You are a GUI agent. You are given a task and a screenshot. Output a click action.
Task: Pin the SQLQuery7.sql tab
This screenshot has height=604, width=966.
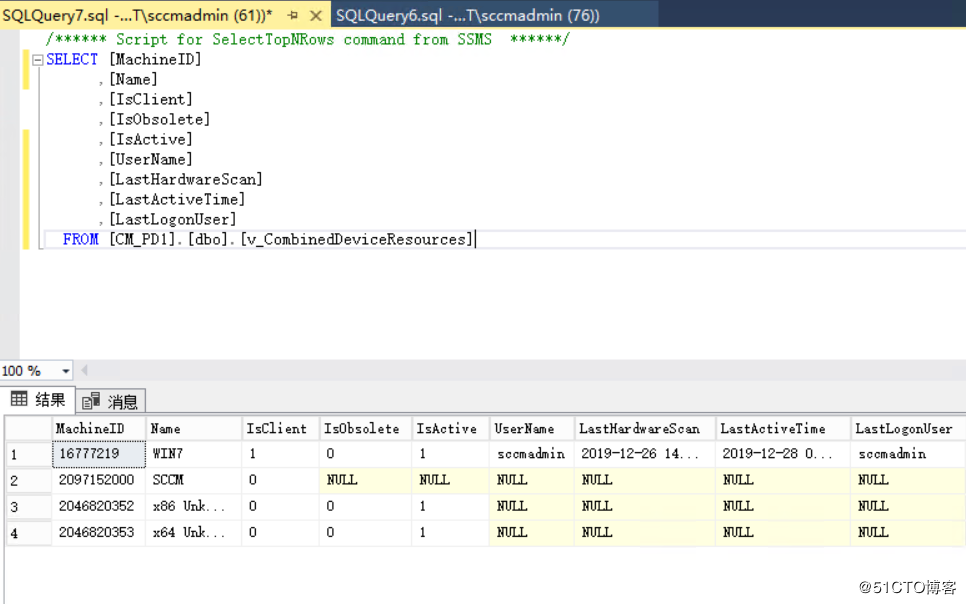tap(293, 15)
